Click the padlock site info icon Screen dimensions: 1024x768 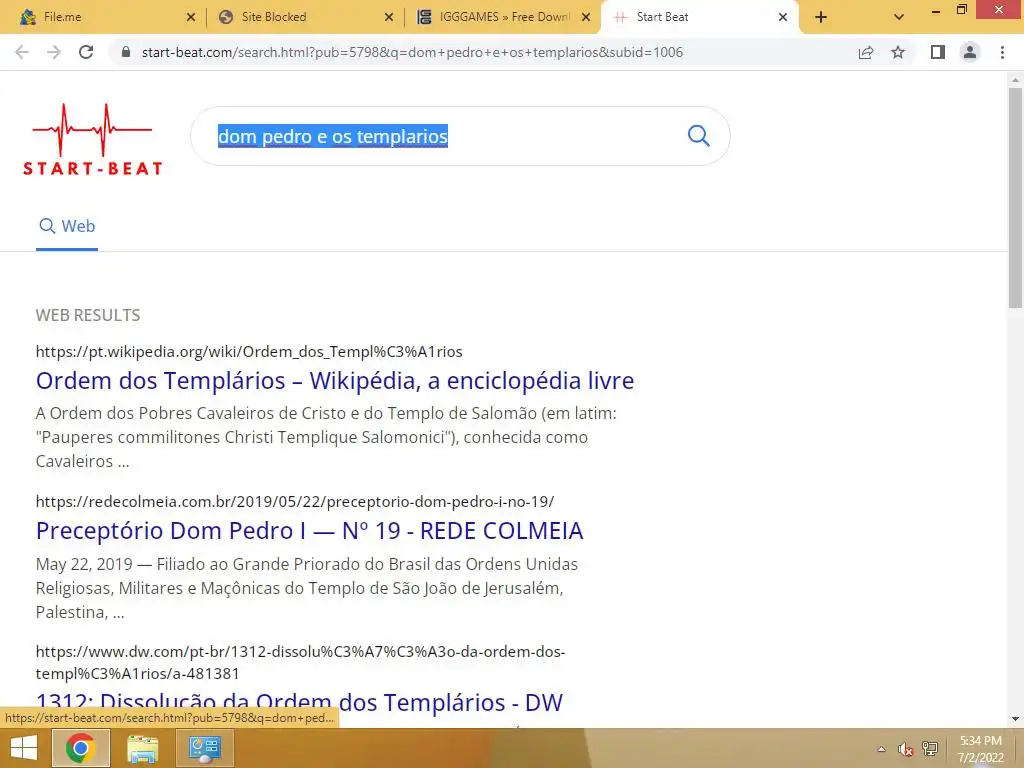coord(126,52)
